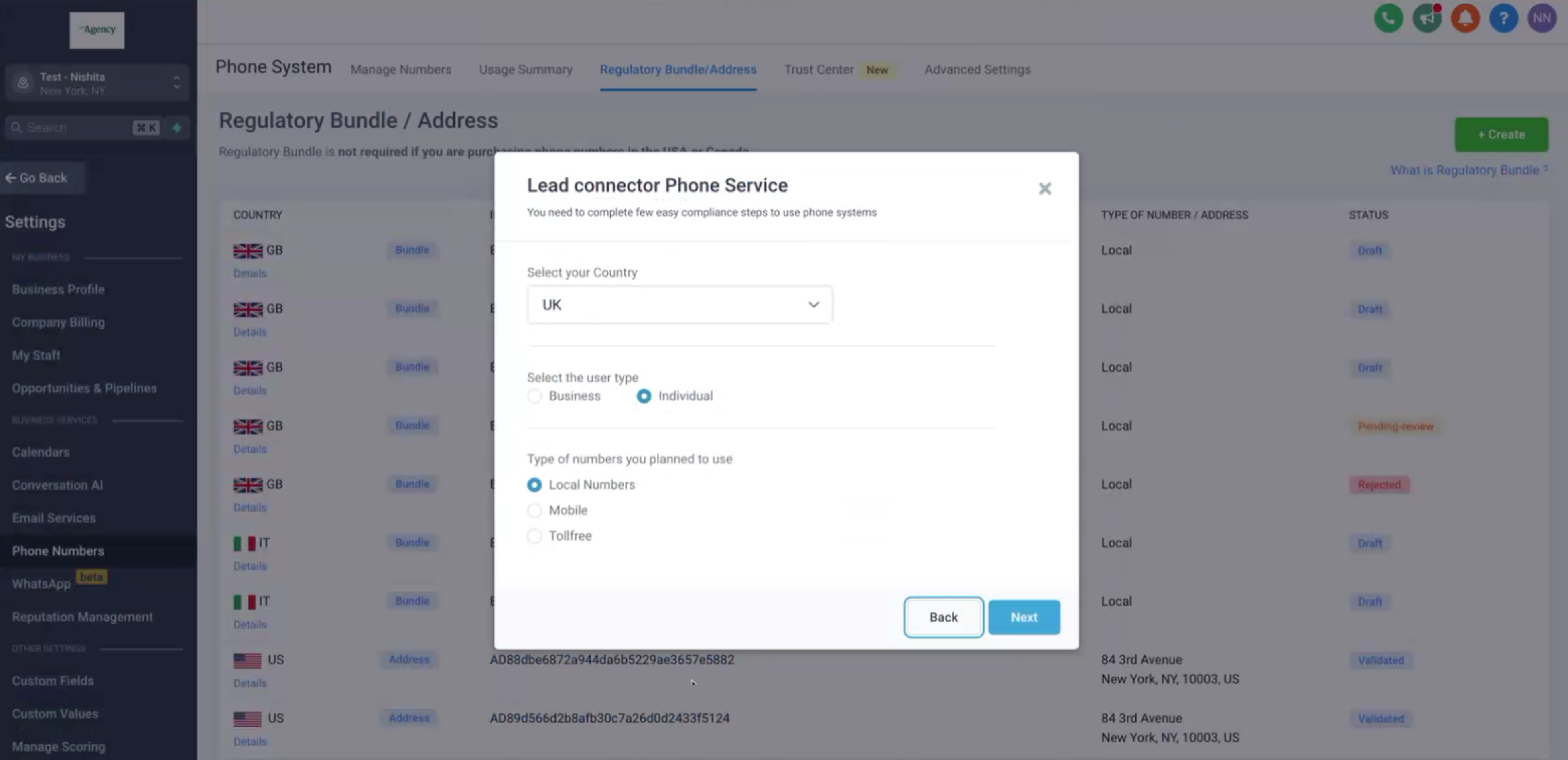This screenshot has width=1568, height=760.
Task: Click the bell alert icon in header
Action: 1466,18
